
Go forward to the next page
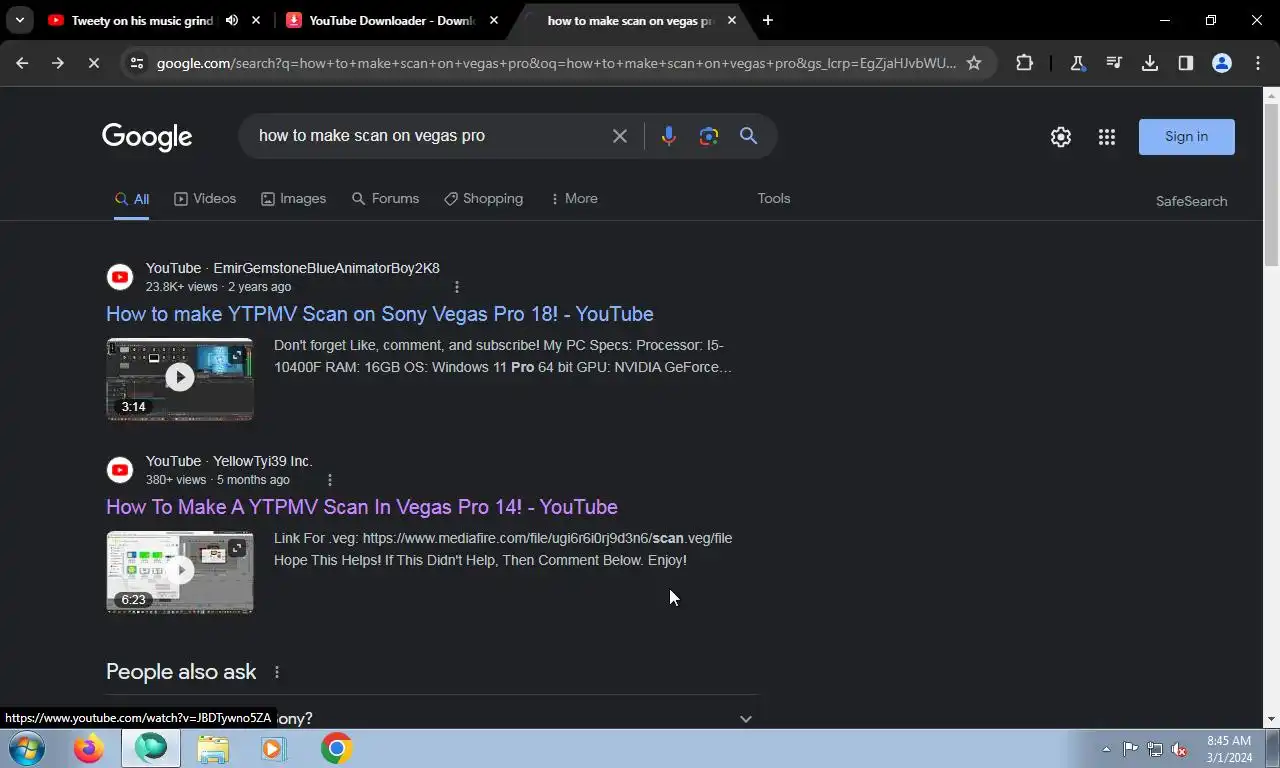(57, 63)
